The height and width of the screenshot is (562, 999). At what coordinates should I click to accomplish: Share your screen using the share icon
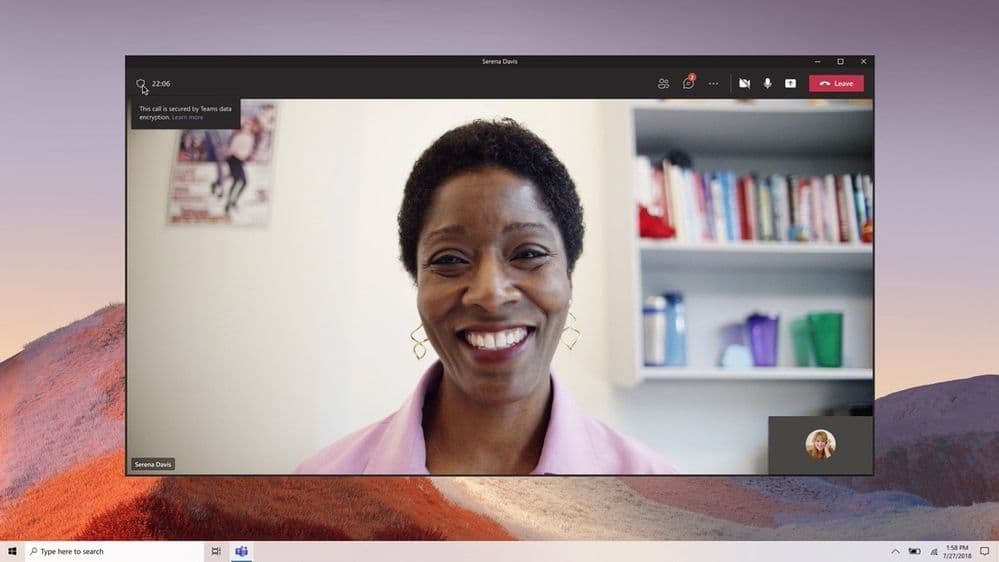tap(791, 83)
